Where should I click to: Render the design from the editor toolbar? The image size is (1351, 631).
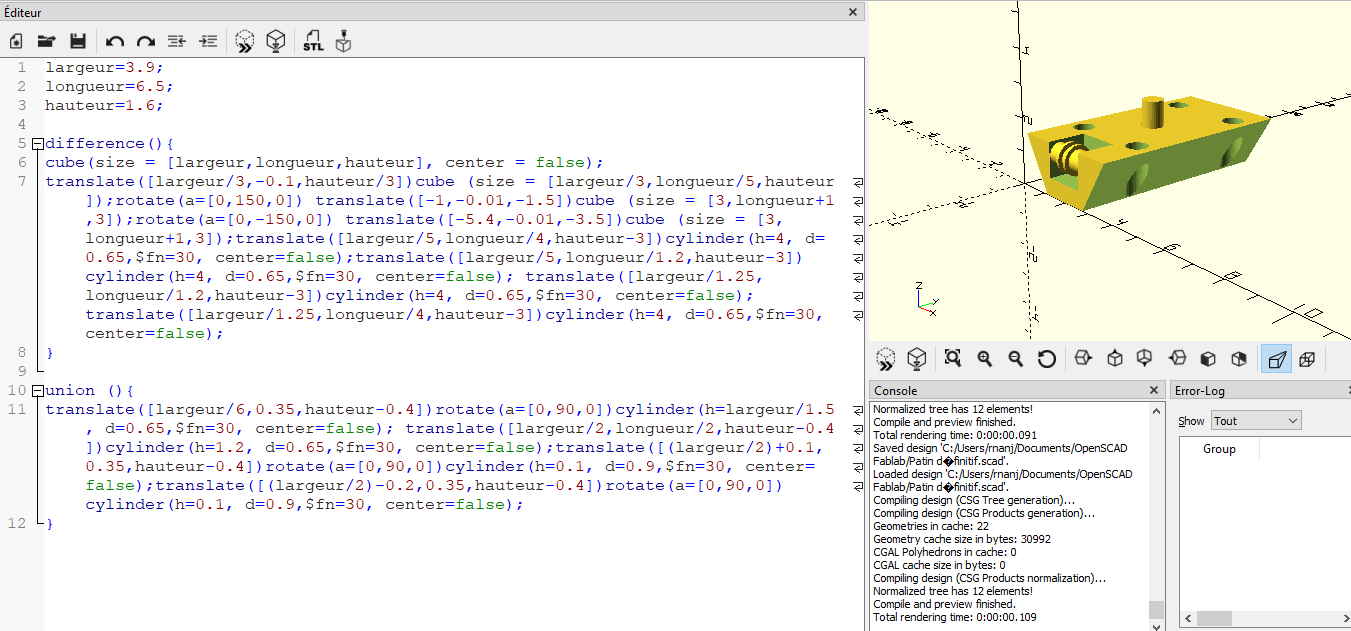click(276, 42)
